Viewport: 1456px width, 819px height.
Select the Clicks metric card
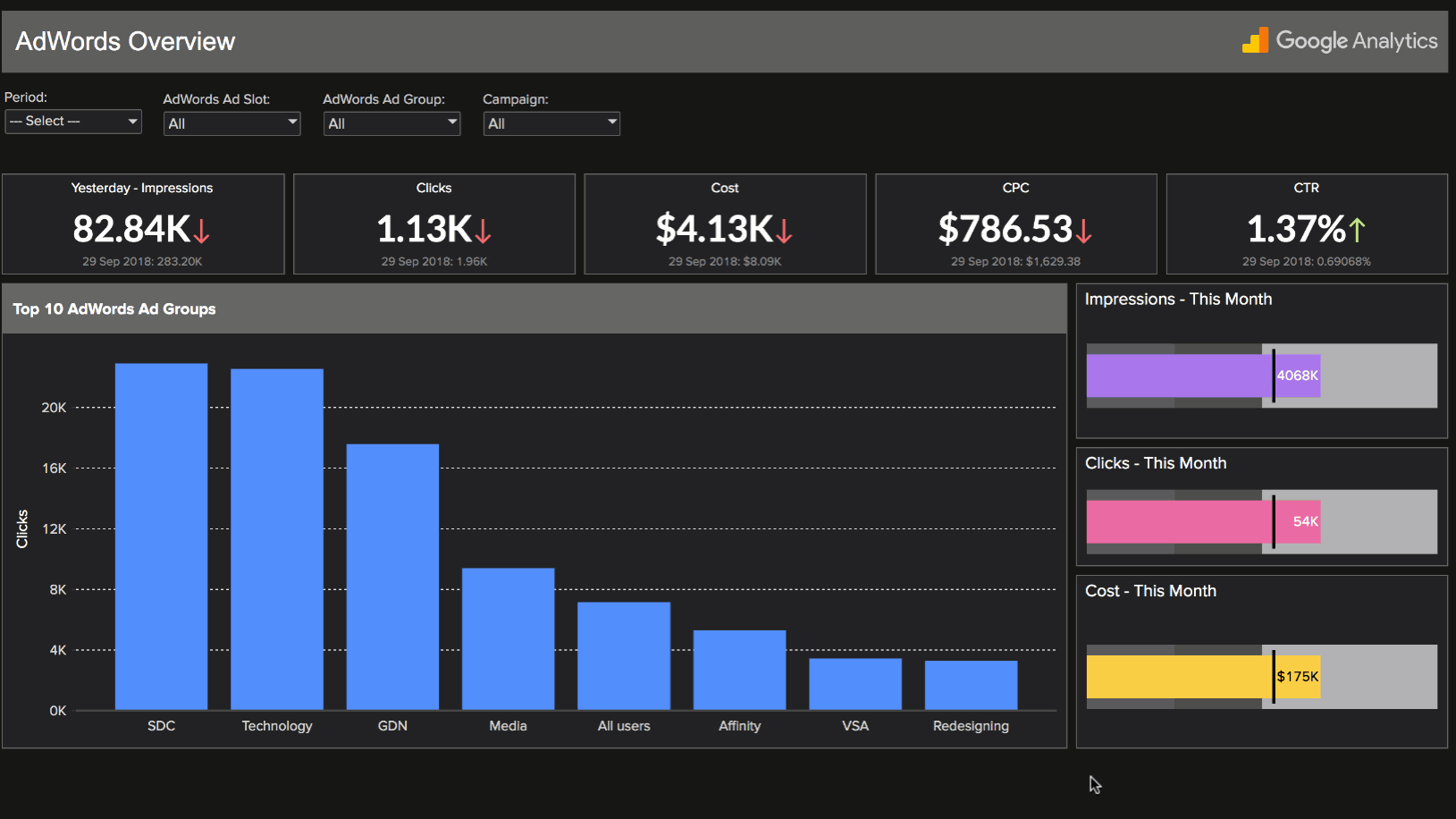click(x=433, y=224)
